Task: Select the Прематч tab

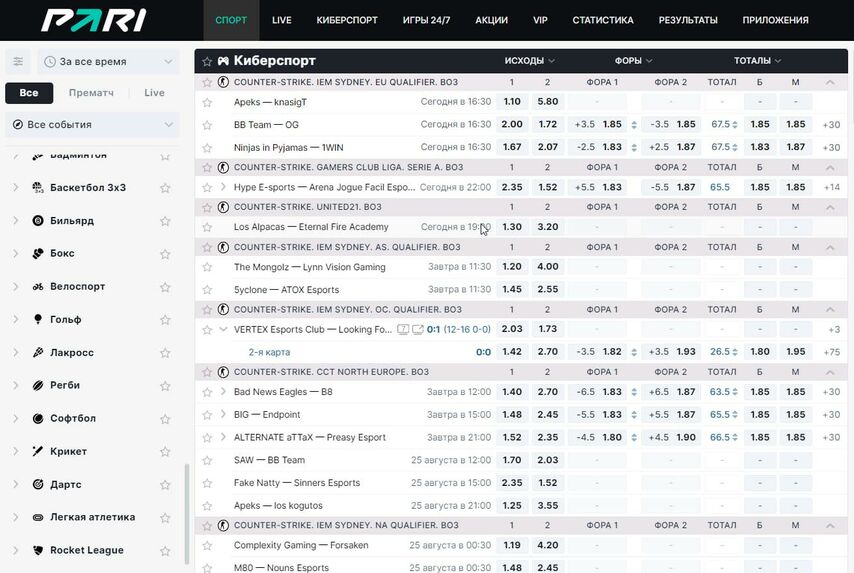Action: (x=91, y=93)
